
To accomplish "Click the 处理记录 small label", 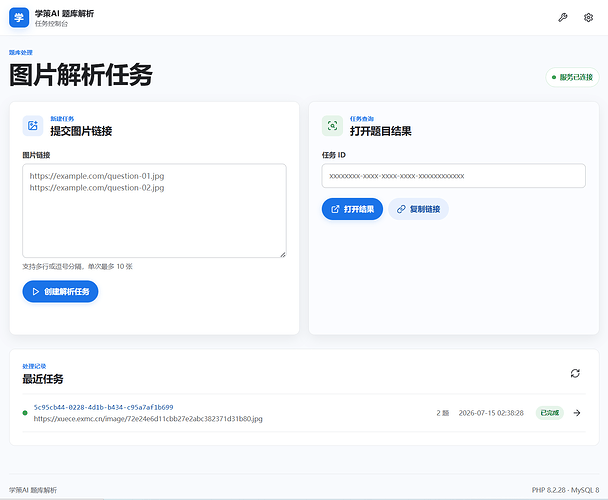I will (34, 366).
